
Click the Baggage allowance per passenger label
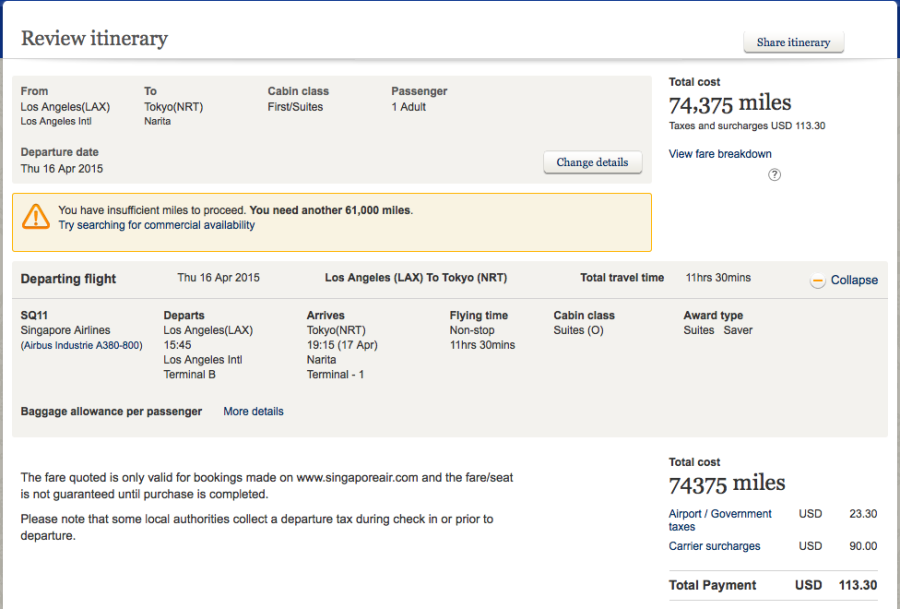point(111,411)
